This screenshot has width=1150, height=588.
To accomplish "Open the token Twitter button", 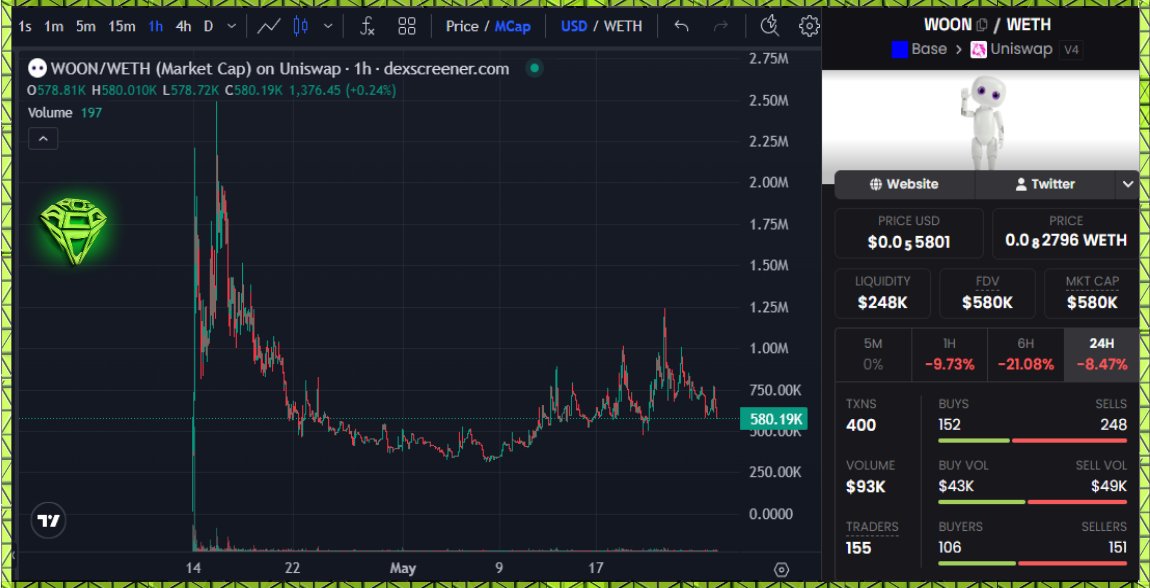I will 1045,185.
